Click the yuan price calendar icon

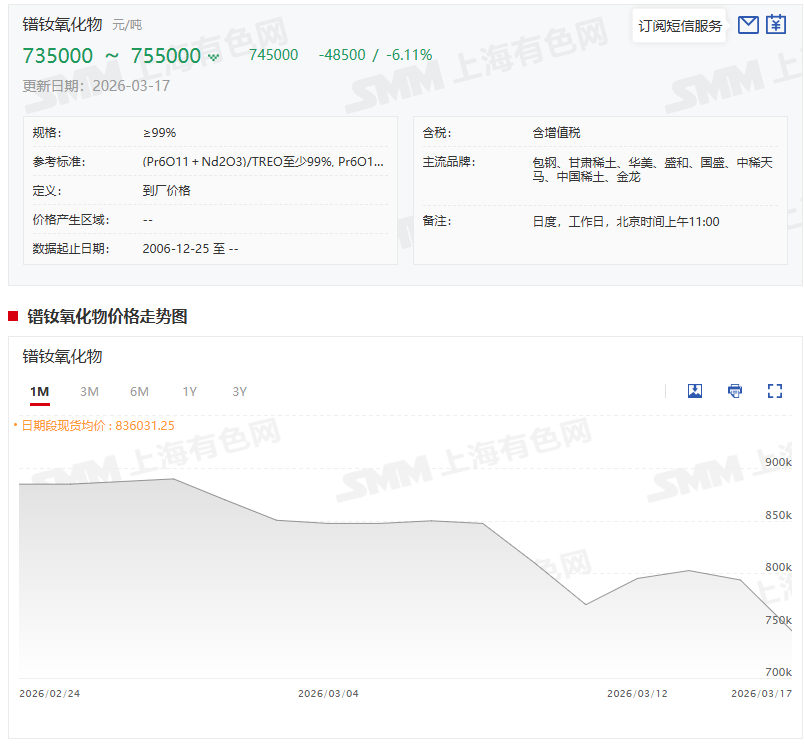(x=776, y=25)
